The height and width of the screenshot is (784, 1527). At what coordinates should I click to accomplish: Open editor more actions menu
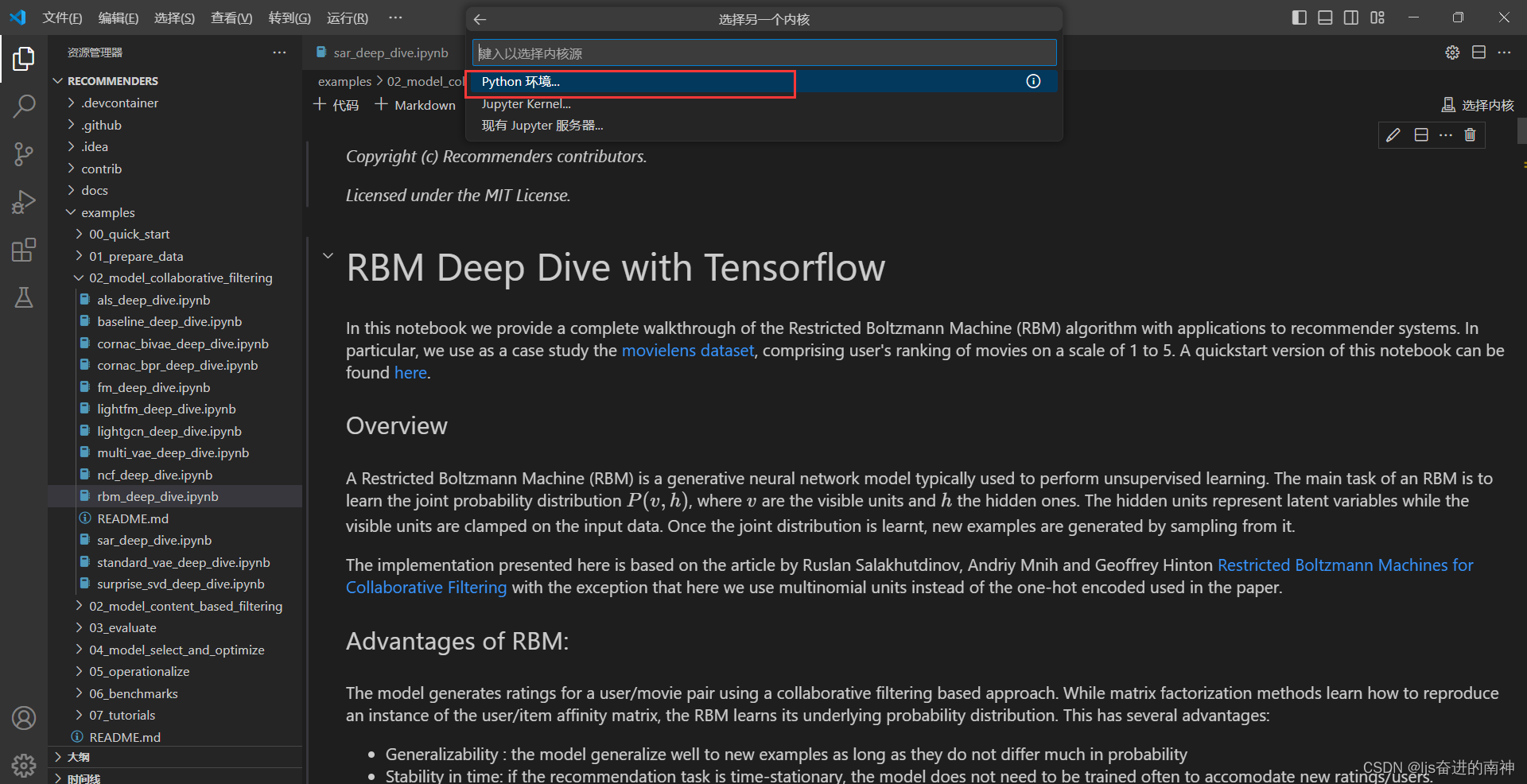coord(1504,52)
